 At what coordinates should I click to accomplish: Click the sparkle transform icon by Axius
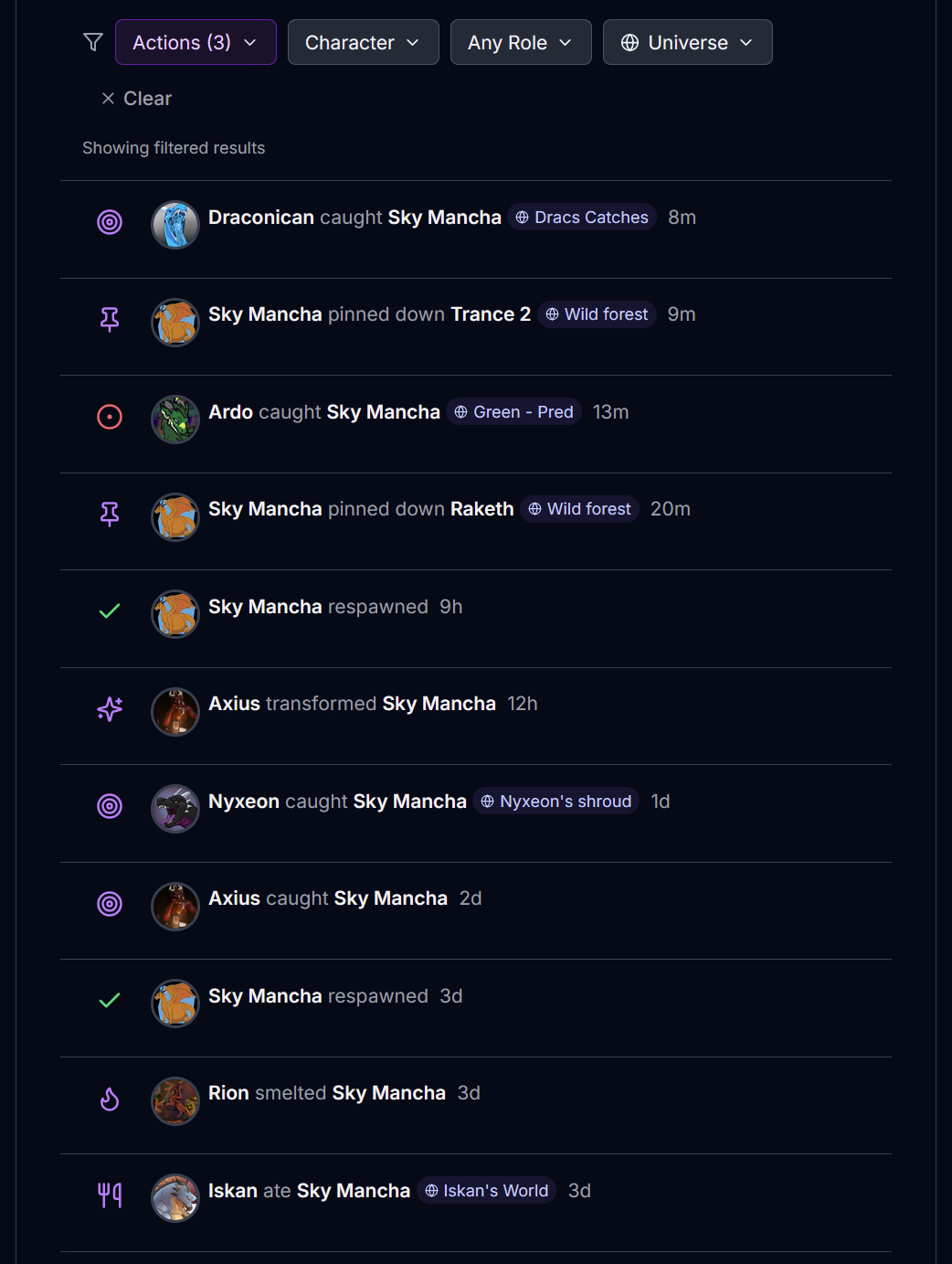point(110,708)
